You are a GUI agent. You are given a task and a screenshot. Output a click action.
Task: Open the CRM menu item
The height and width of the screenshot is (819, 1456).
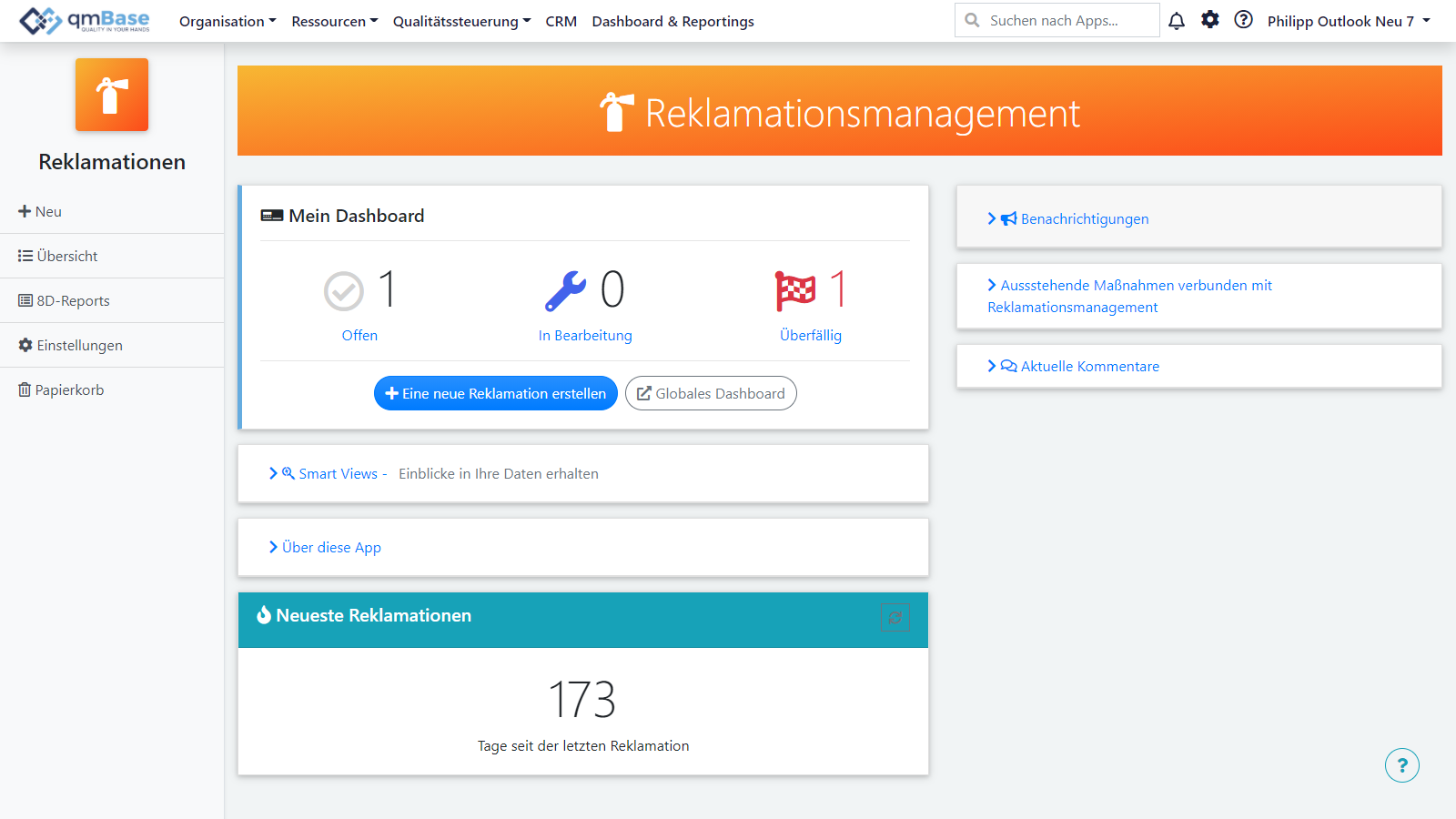[561, 21]
